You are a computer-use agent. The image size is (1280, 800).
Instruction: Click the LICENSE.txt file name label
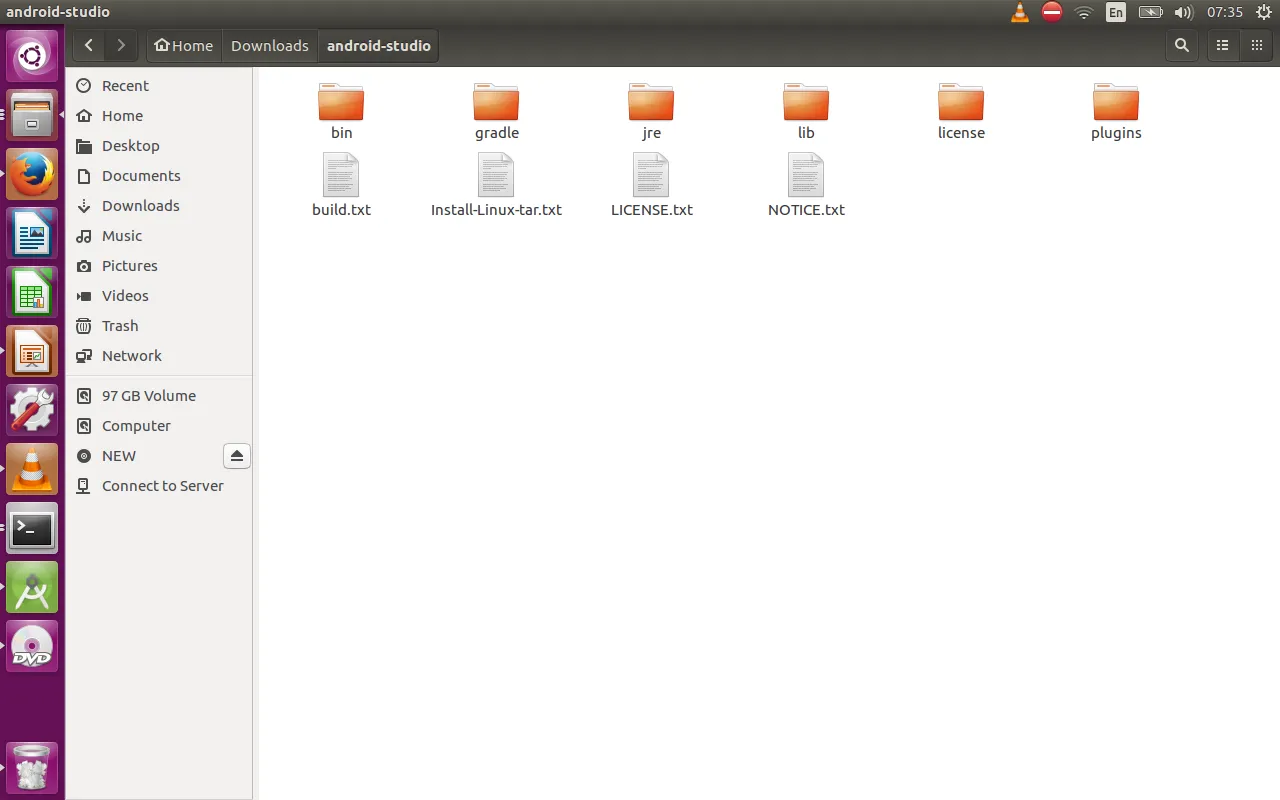pos(651,210)
